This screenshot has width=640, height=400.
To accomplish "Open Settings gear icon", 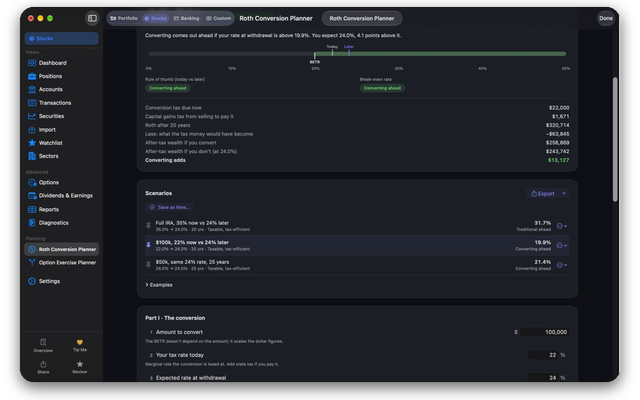I will [x=32, y=281].
